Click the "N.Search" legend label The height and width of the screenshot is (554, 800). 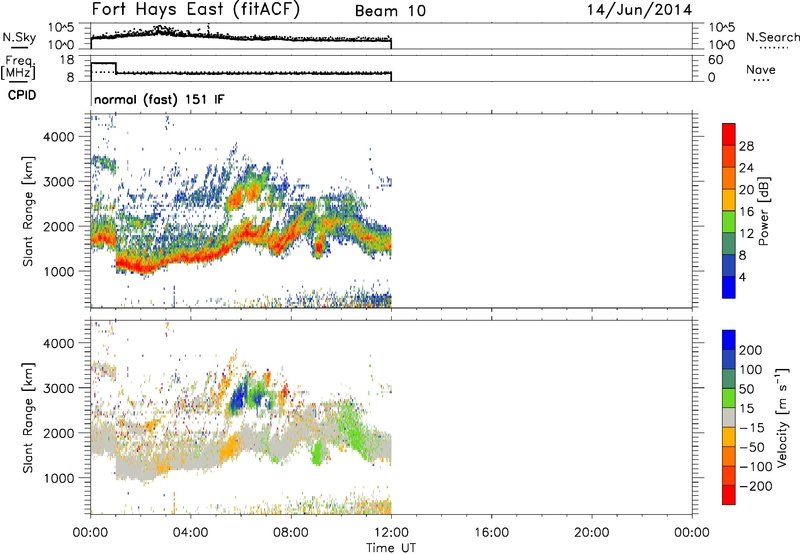[772, 37]
